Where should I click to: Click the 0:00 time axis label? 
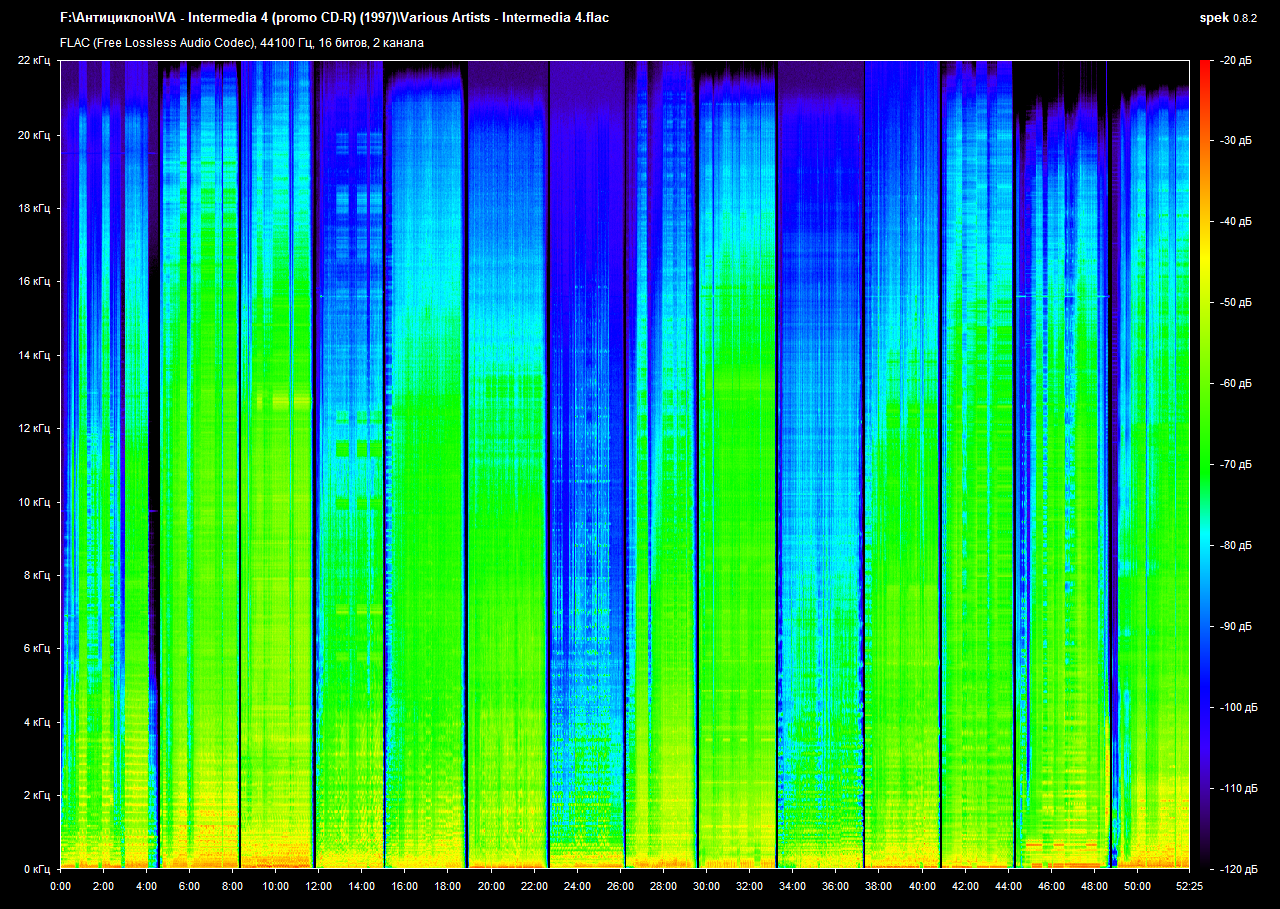point(60,886)
